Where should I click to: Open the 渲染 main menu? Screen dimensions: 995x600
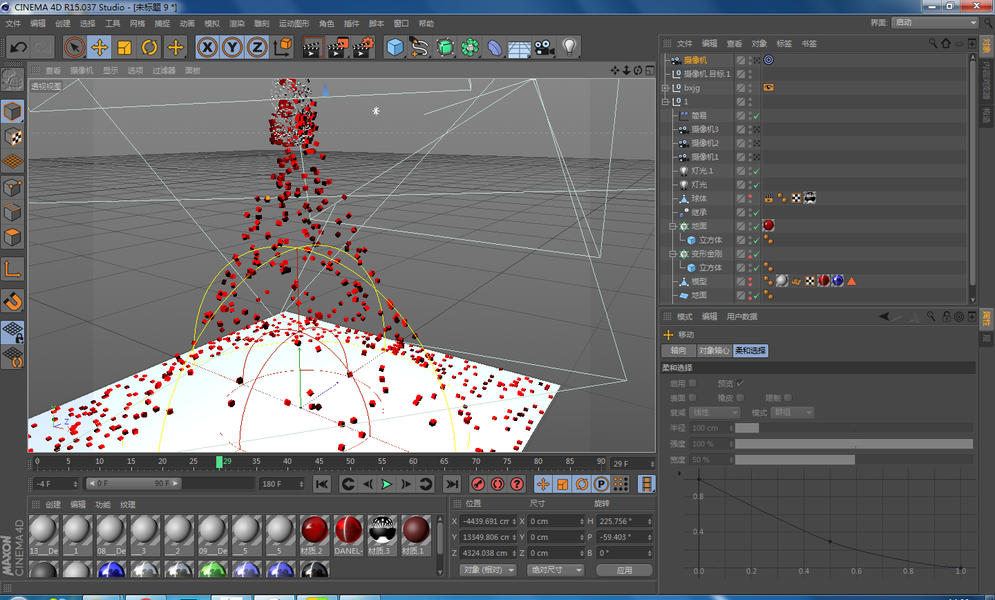[x=237, y=23]
